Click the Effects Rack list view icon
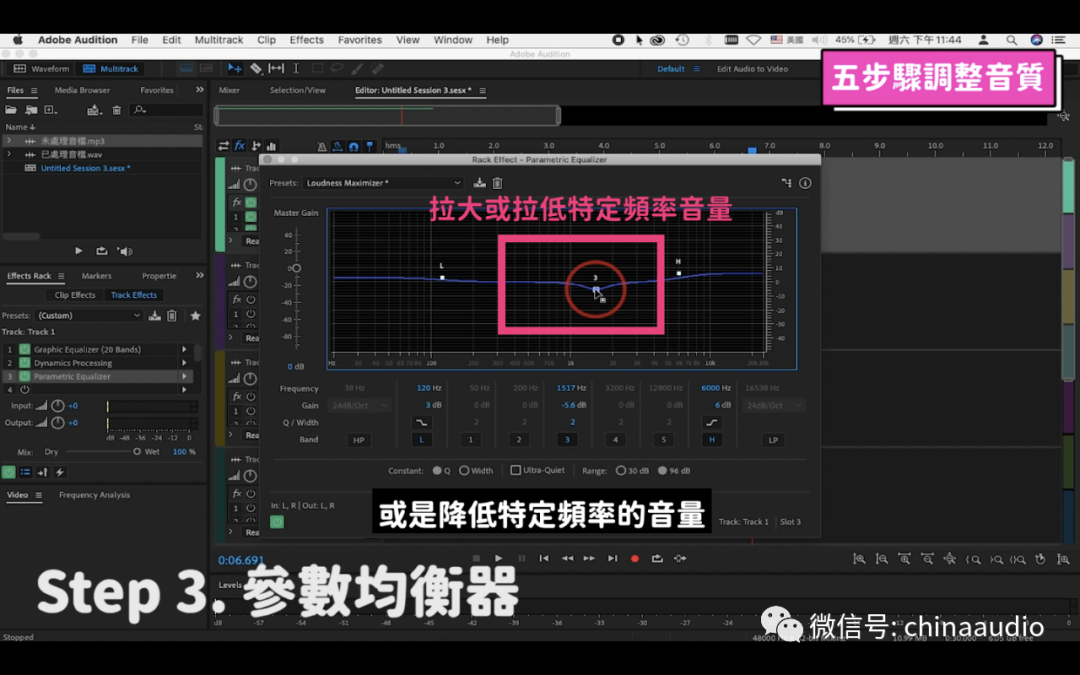The width and height of the screenshot is (1080, 675). 25,472
